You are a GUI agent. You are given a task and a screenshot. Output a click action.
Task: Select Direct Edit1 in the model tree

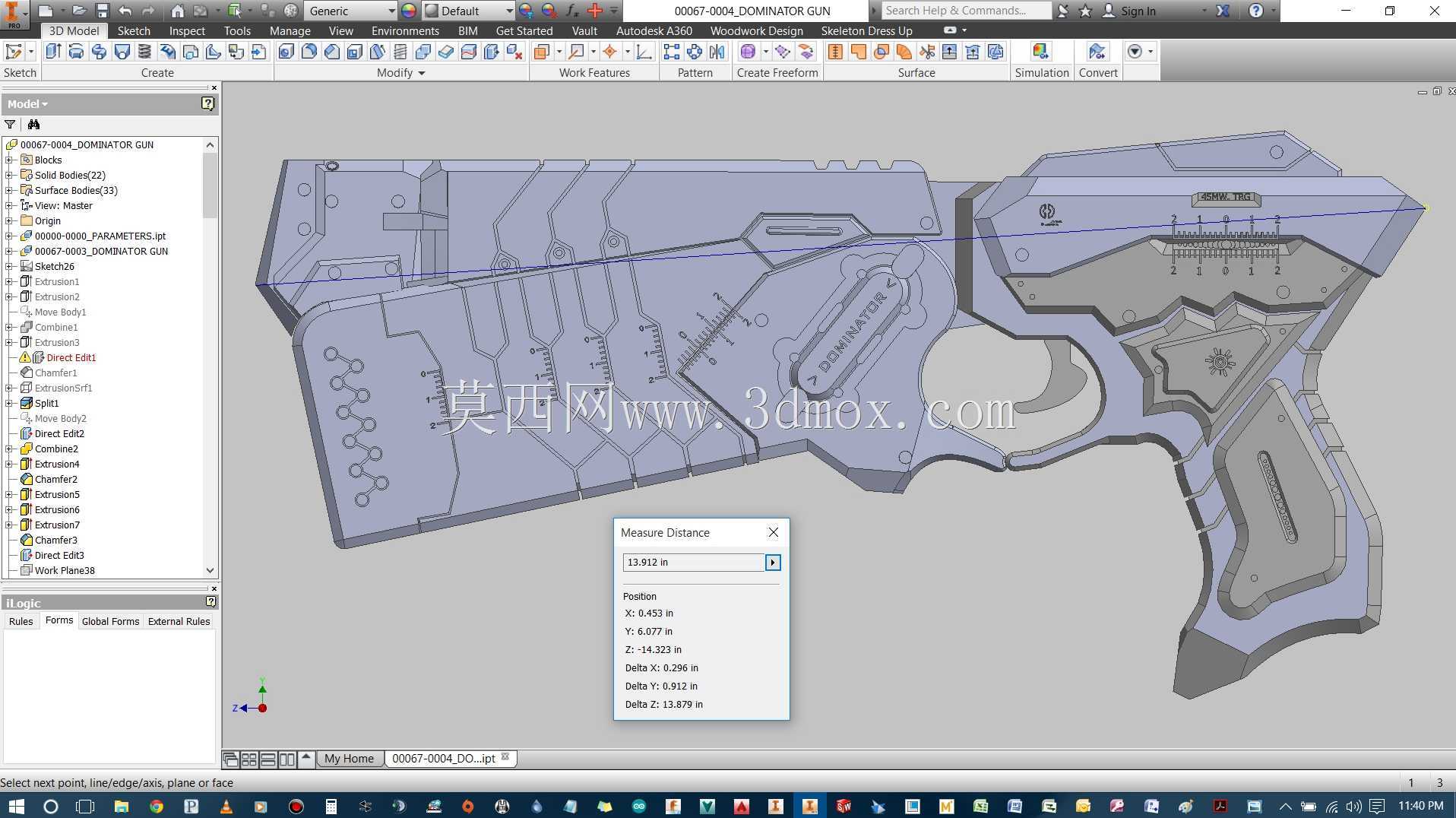71,357
